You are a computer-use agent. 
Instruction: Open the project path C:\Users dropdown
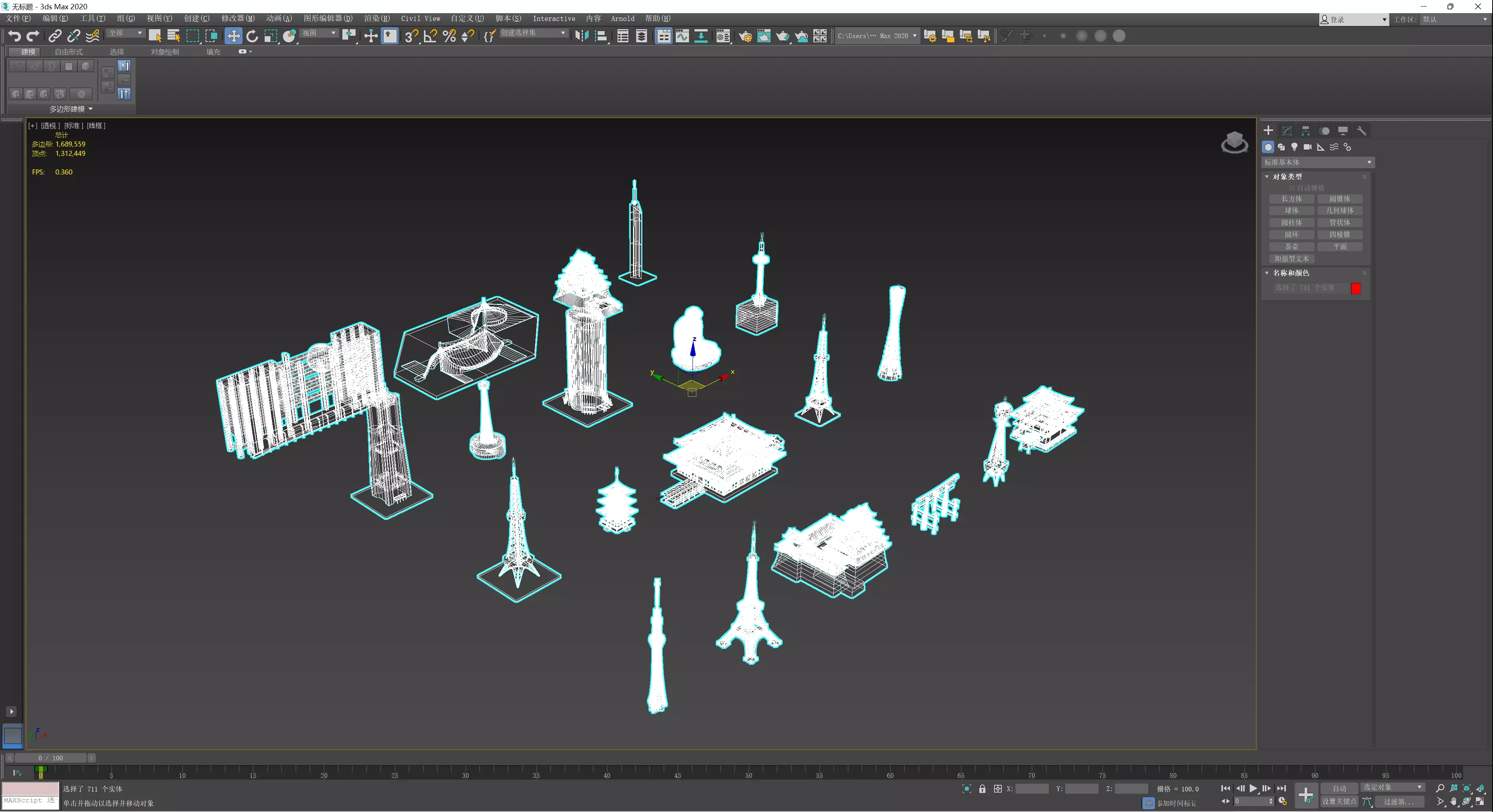[x=877, y=36]
